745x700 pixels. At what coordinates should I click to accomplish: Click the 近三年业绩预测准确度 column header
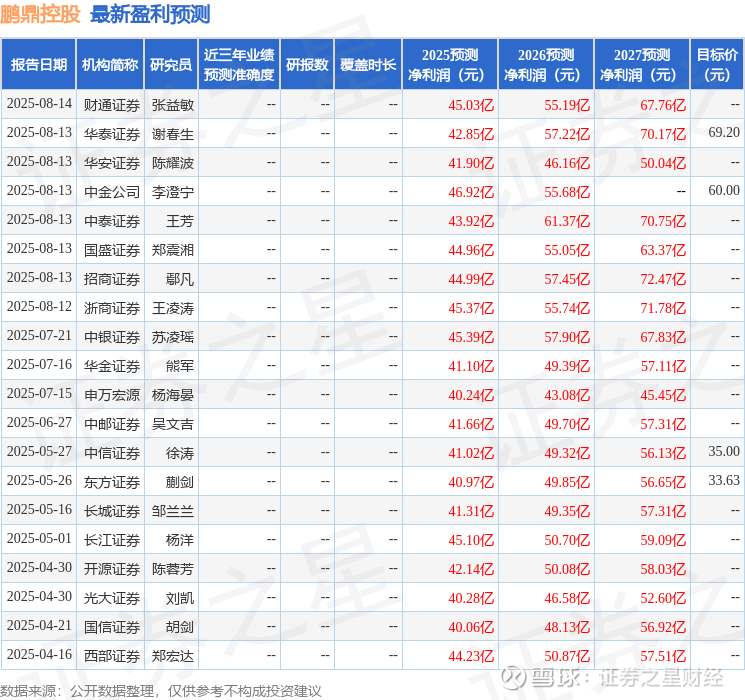(239, 65)
